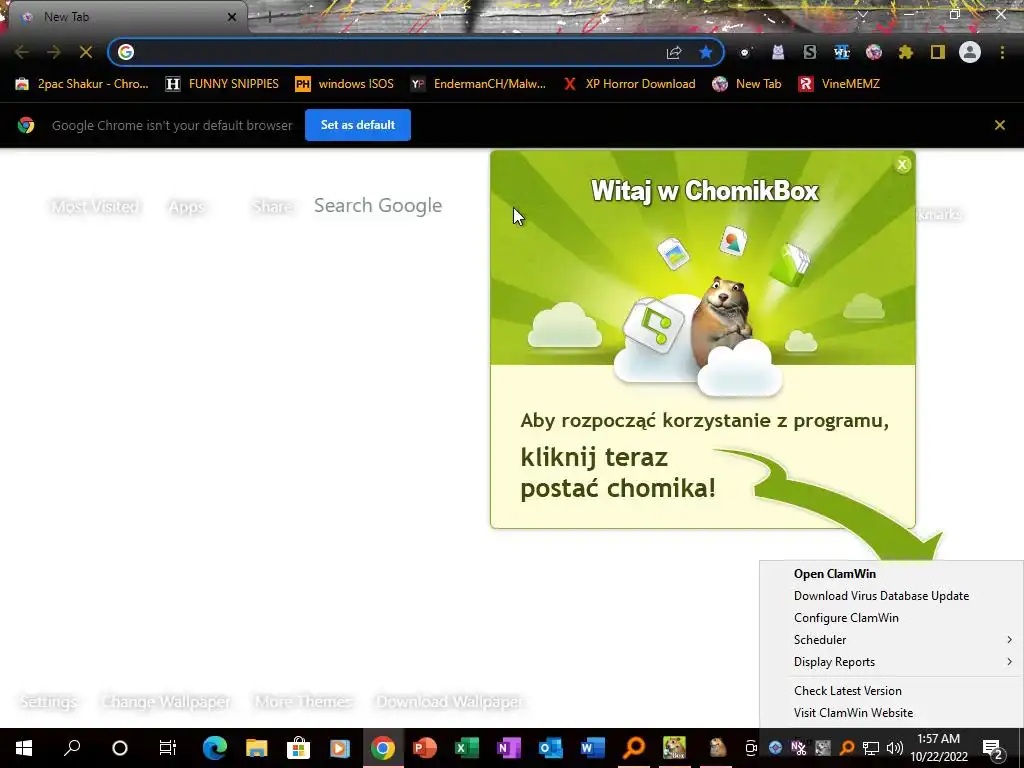Open the Windows Start menu

pos(24,748)
